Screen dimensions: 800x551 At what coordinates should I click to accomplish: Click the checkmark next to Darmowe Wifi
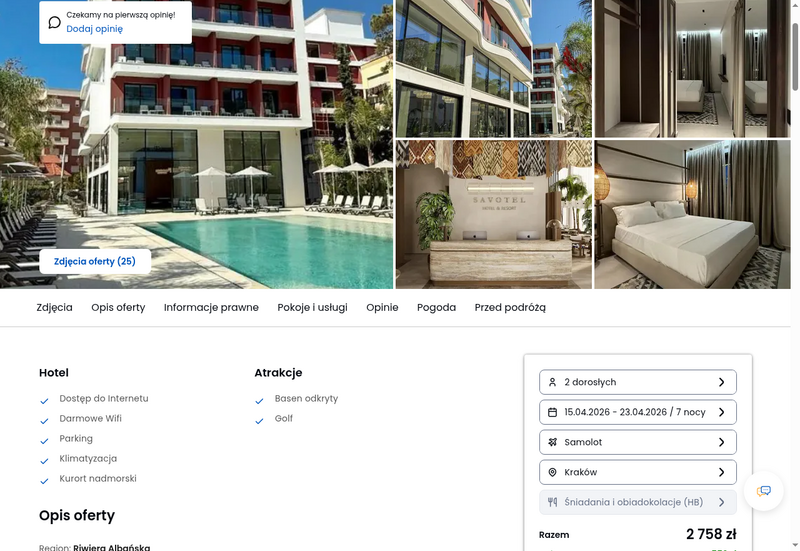[x=44, y=421]
